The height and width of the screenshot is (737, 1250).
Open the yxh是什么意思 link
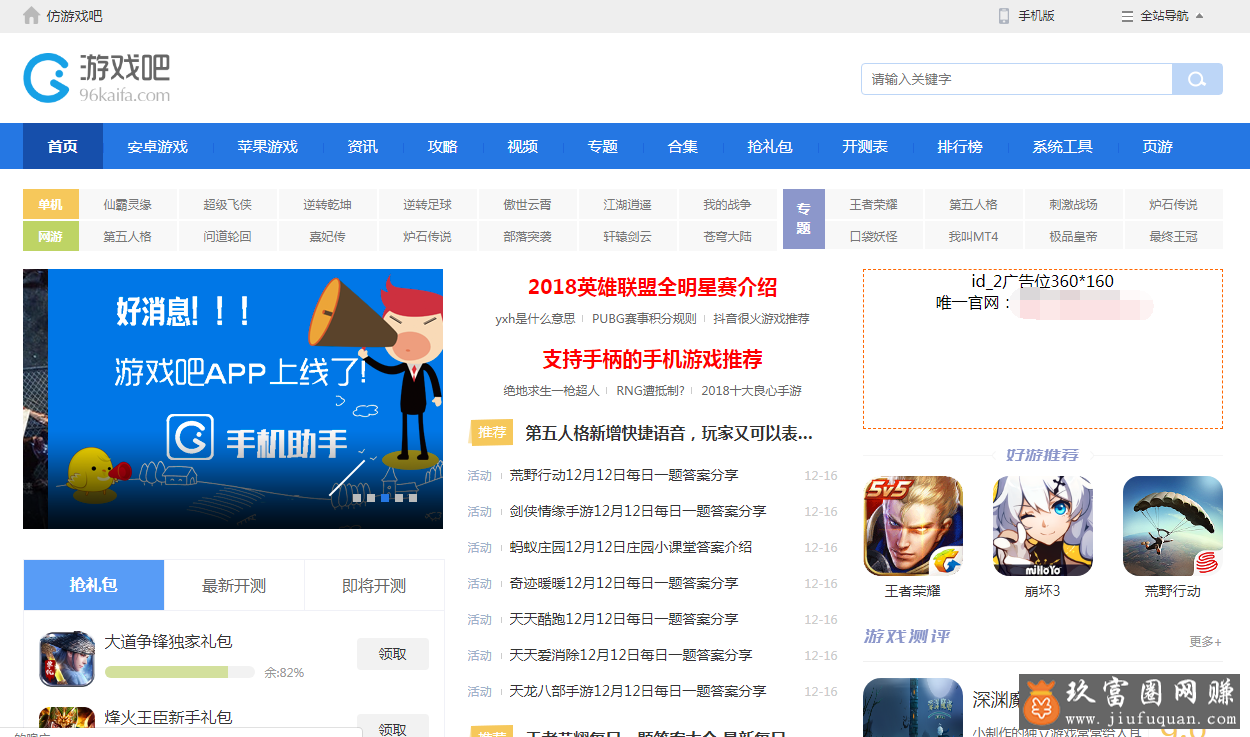pyautogui.click(x=535, y=319)
